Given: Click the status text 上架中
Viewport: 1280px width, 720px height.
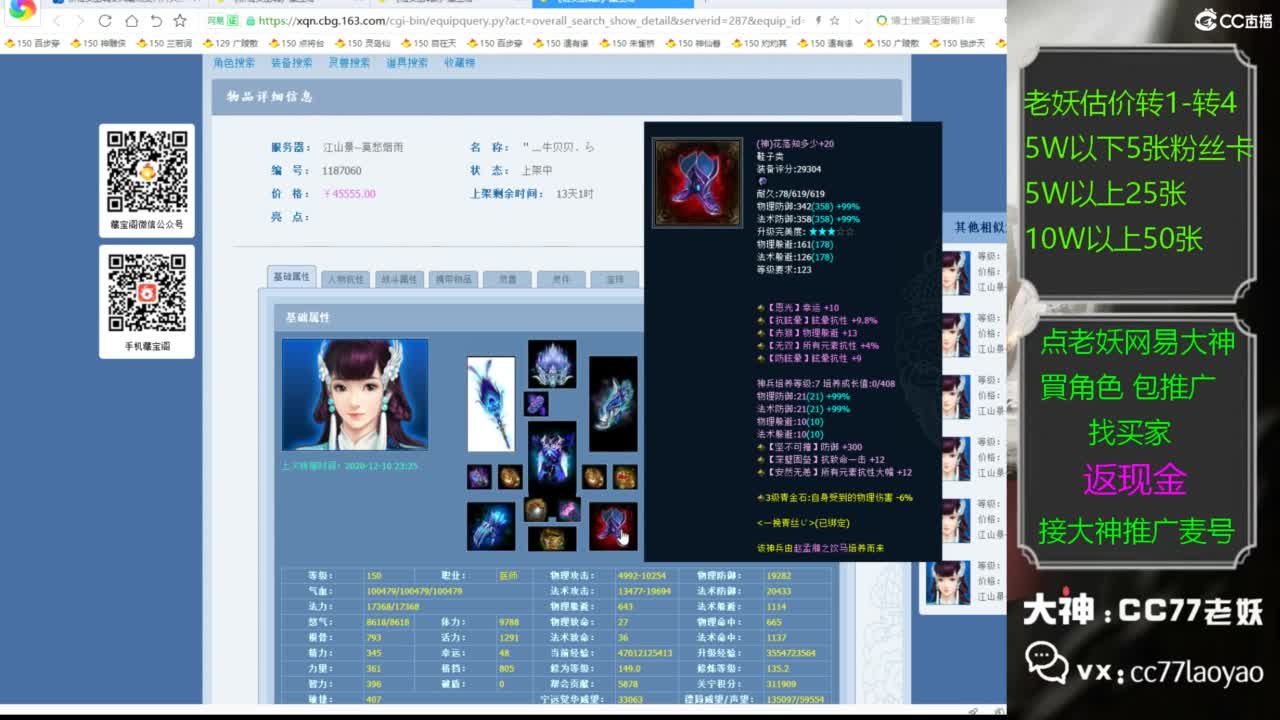Looking at the screenshot, I should (x=537, y=171).
